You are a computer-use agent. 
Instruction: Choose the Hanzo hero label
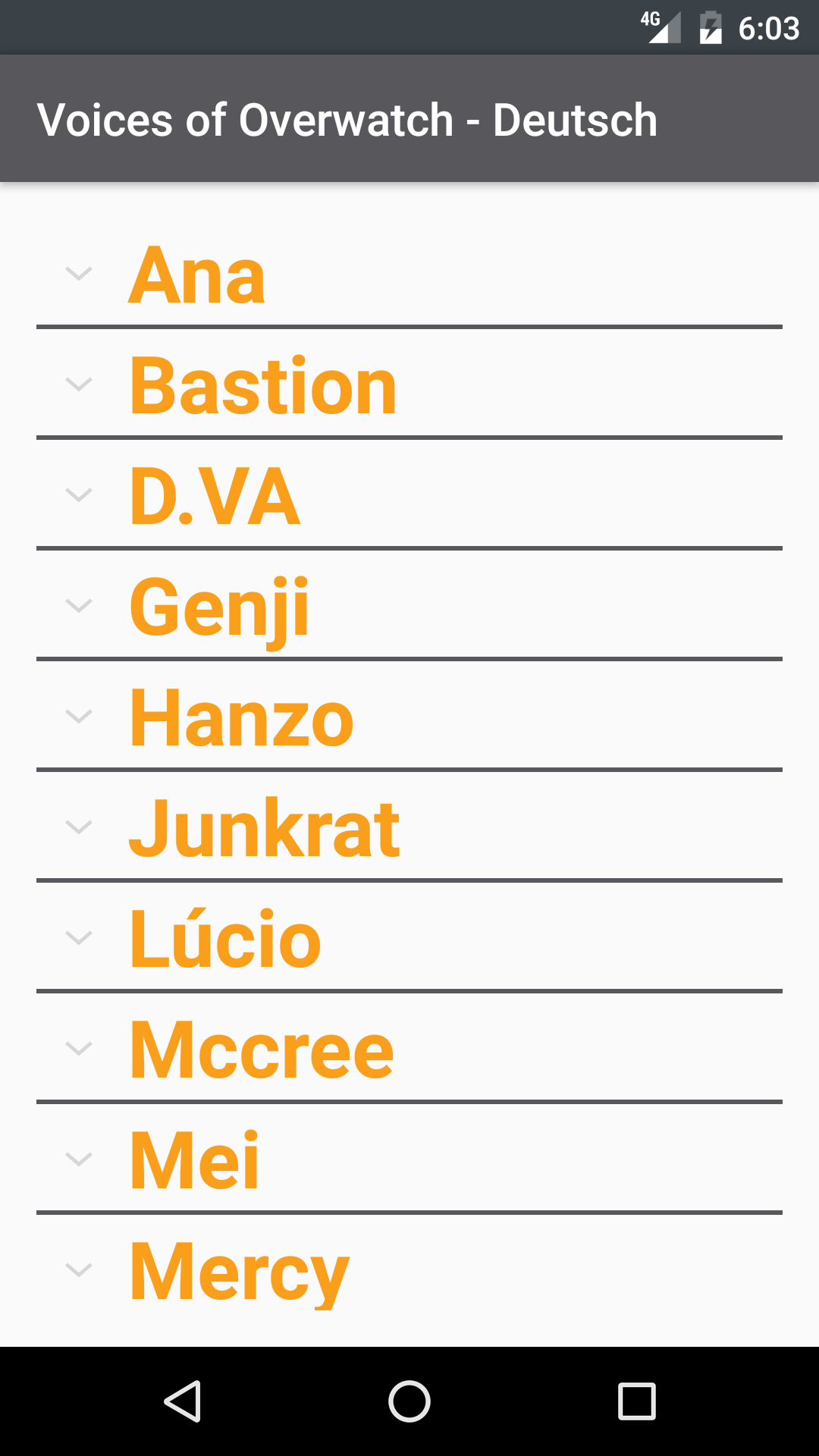(241, 718)
